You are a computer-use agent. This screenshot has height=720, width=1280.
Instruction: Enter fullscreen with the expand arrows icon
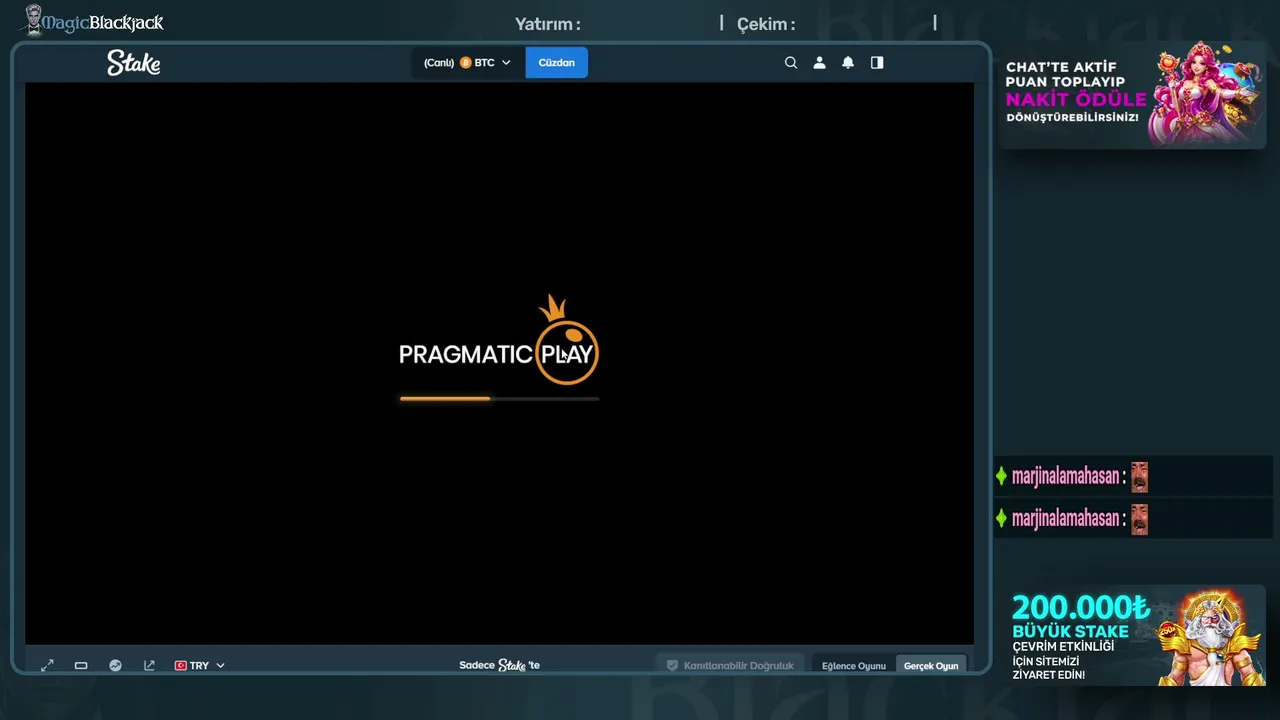(x=47, y=666)
